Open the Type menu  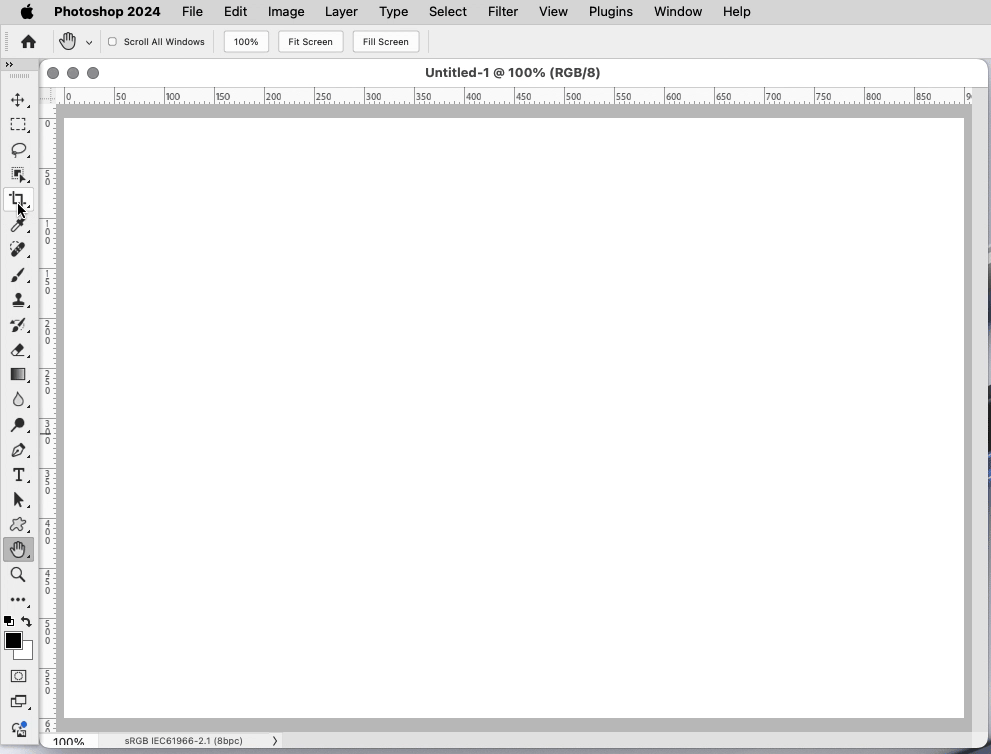tap(393, 11)
